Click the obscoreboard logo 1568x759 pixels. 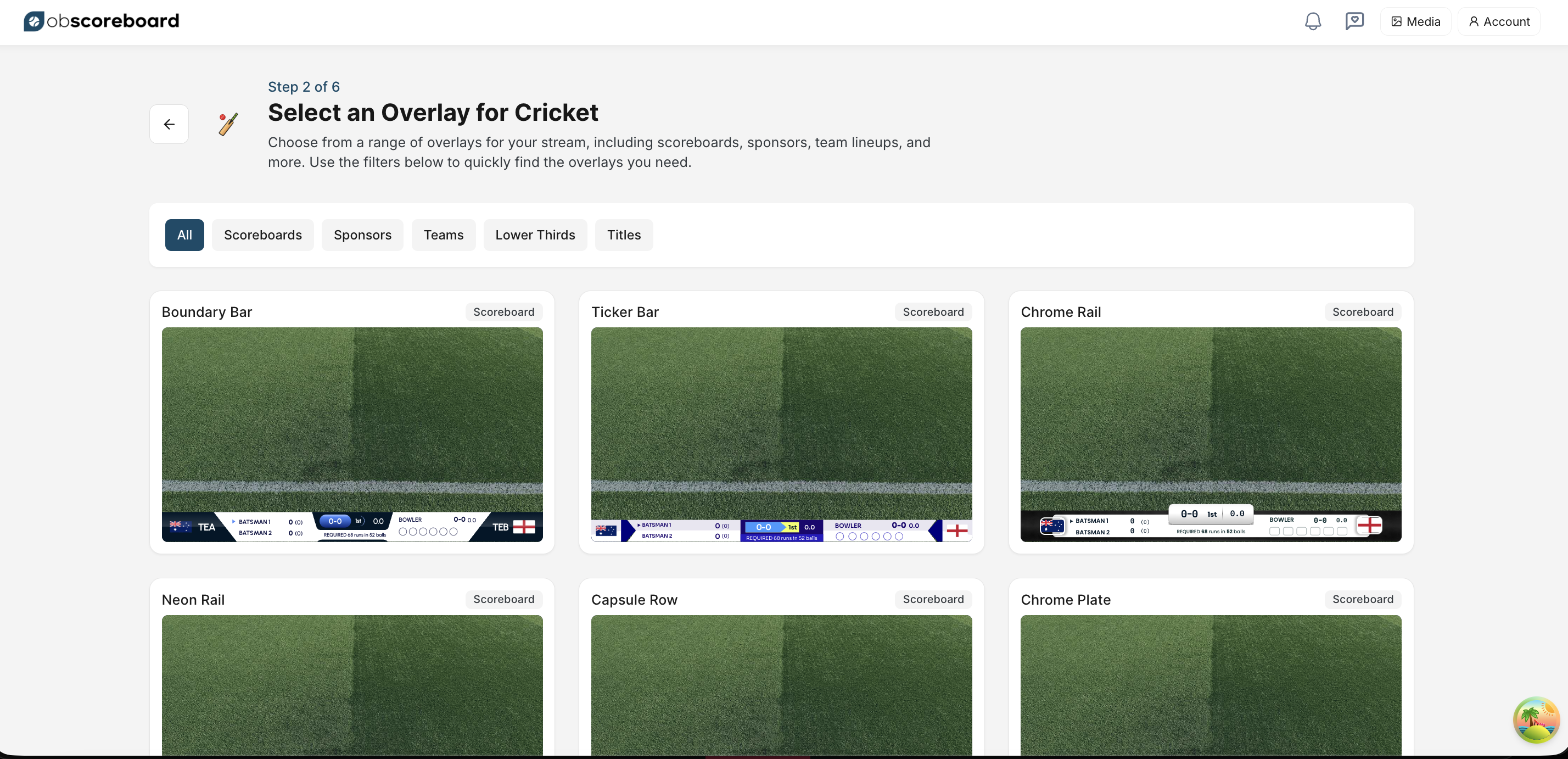[x=101, y=21]
